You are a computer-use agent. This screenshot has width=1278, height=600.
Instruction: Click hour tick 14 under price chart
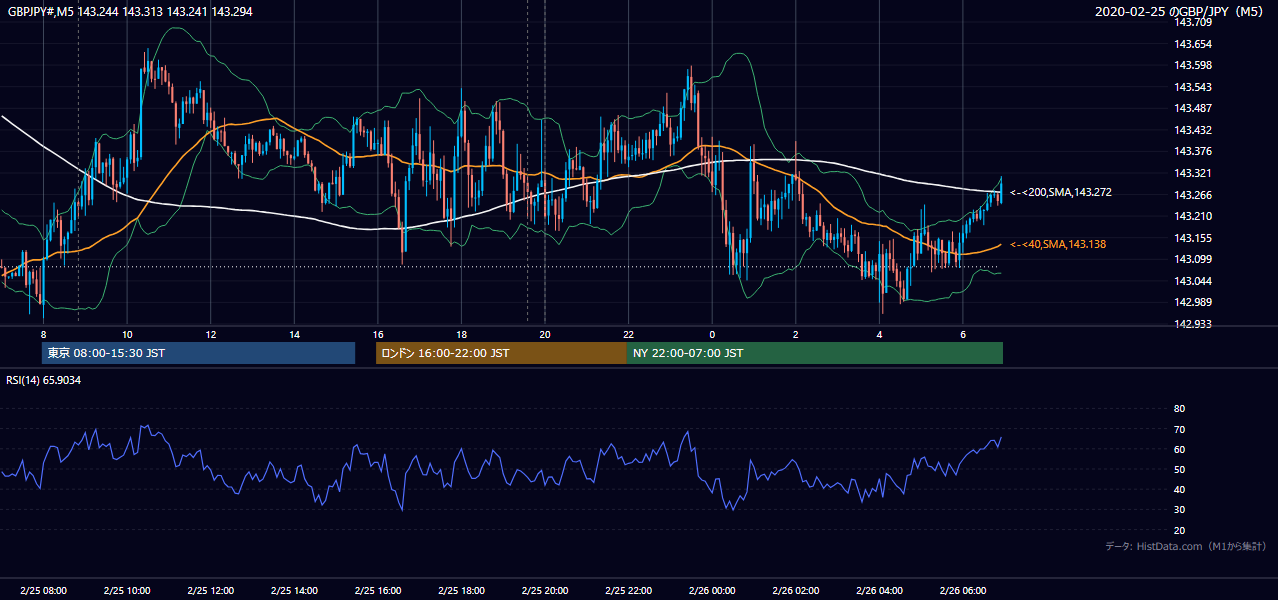[x=294, y=334]
